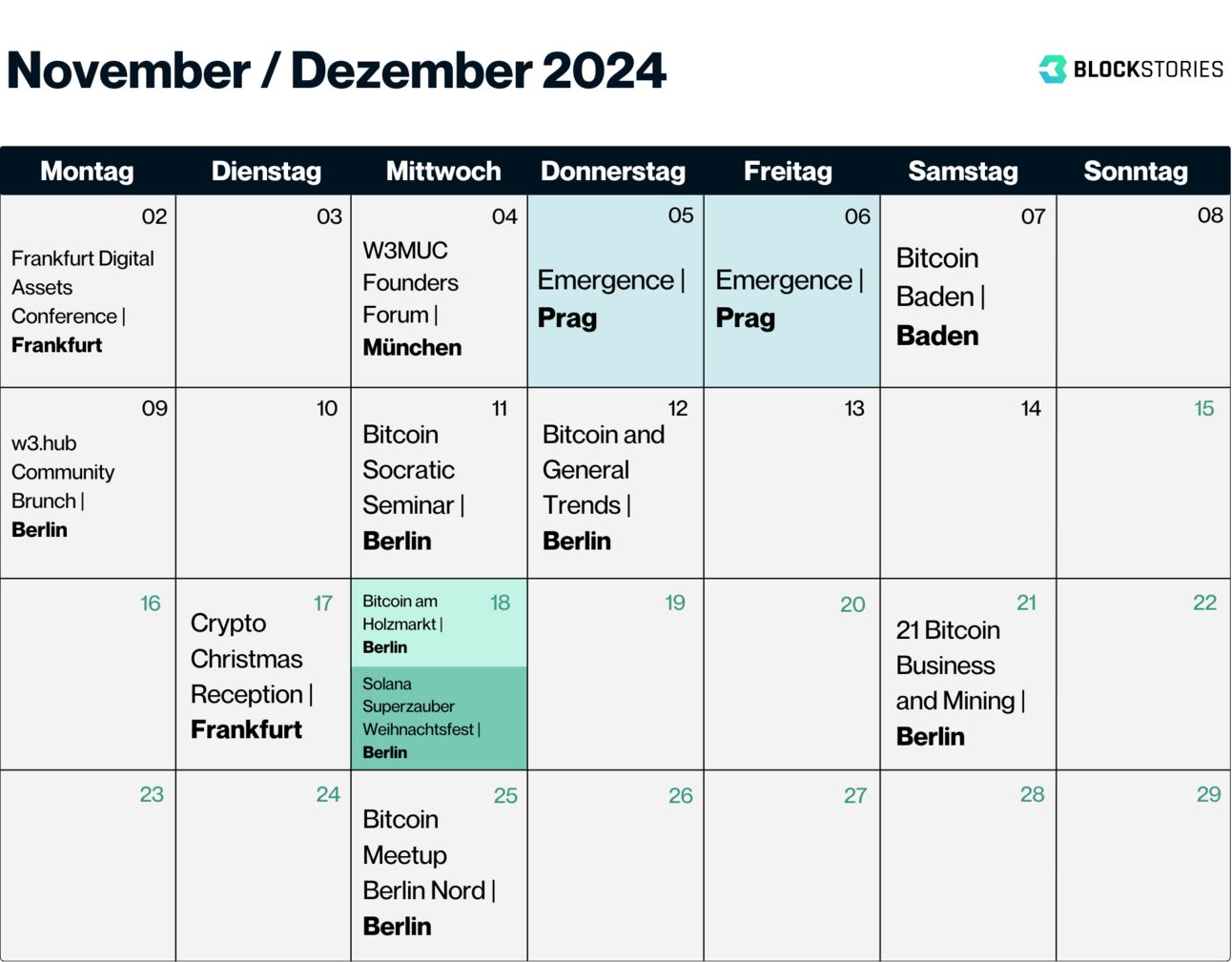Click the date number 15 on Sonntag
1232x962 pixels.
tap(1204, 409)
